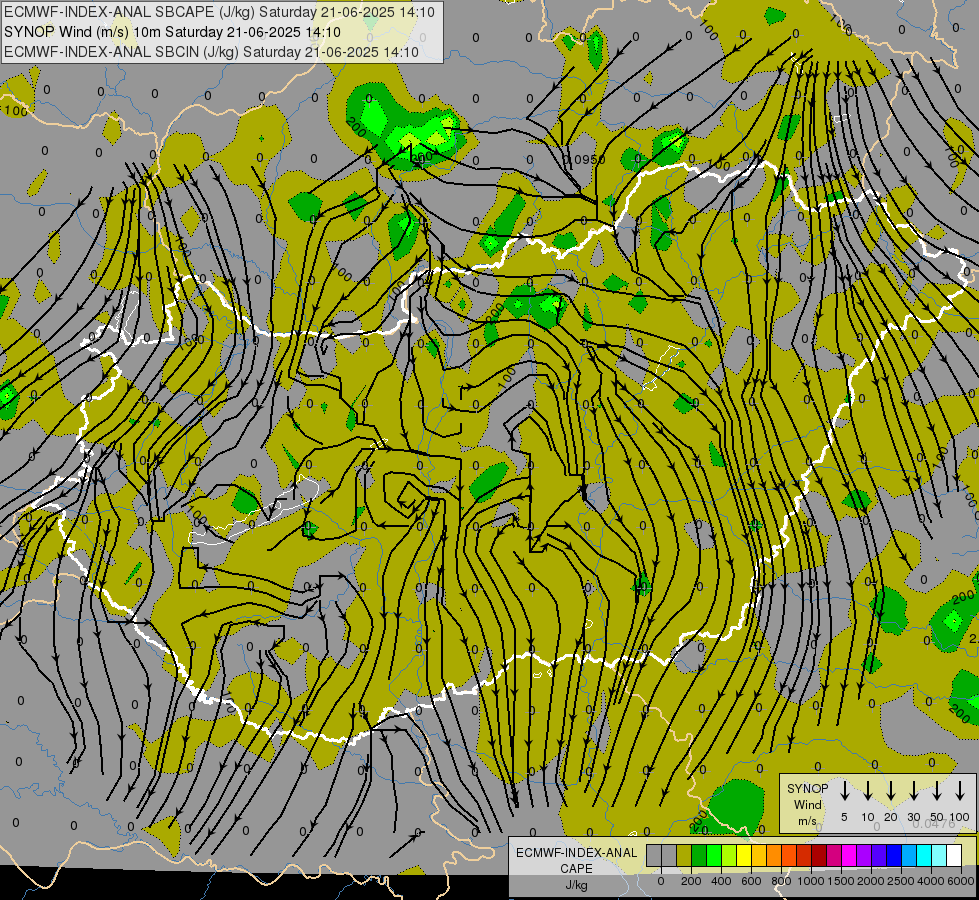This screenshot has width=979, height=900.
Task: Click the wind arrow above the 30 label
Action: tap(914, 791)
